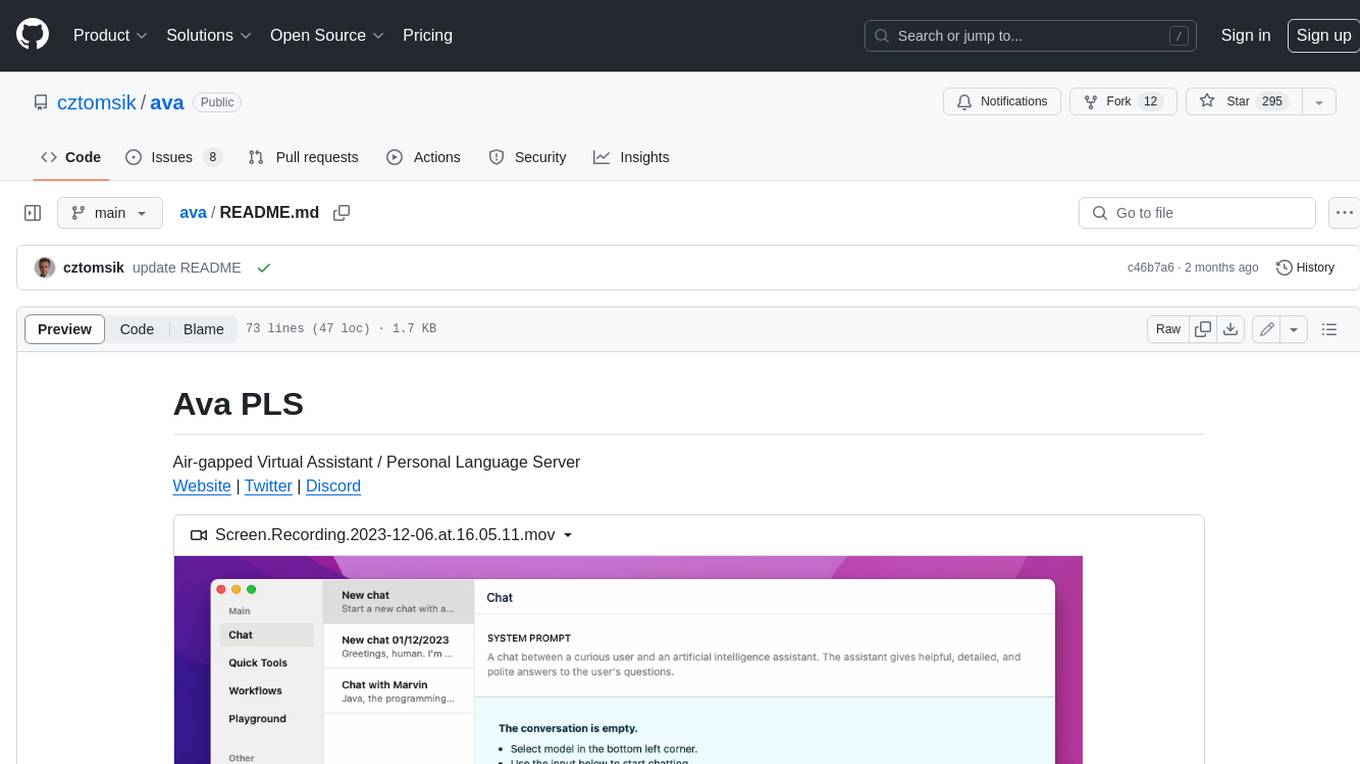Screen dimensions: 1360x764
Task: Open the GitHub homepage logo
Action: [x=32, y=35]
